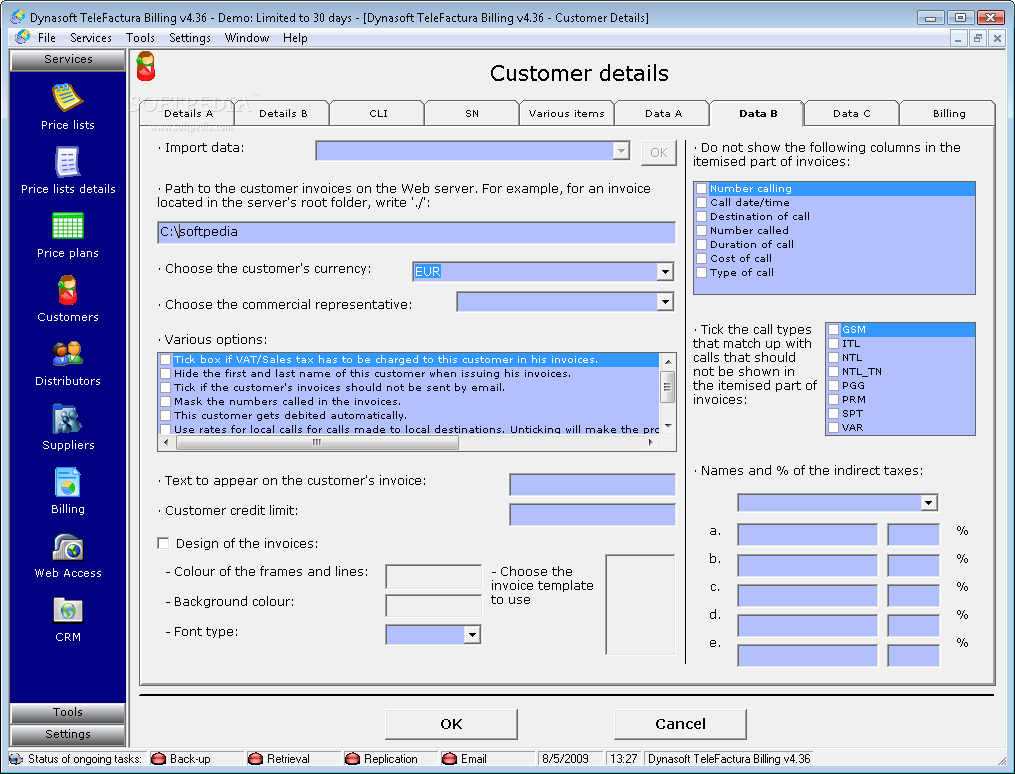Click the ongoing tasks status icon
This screenshot has width=1015, height=774.
[x=17, y=758]
